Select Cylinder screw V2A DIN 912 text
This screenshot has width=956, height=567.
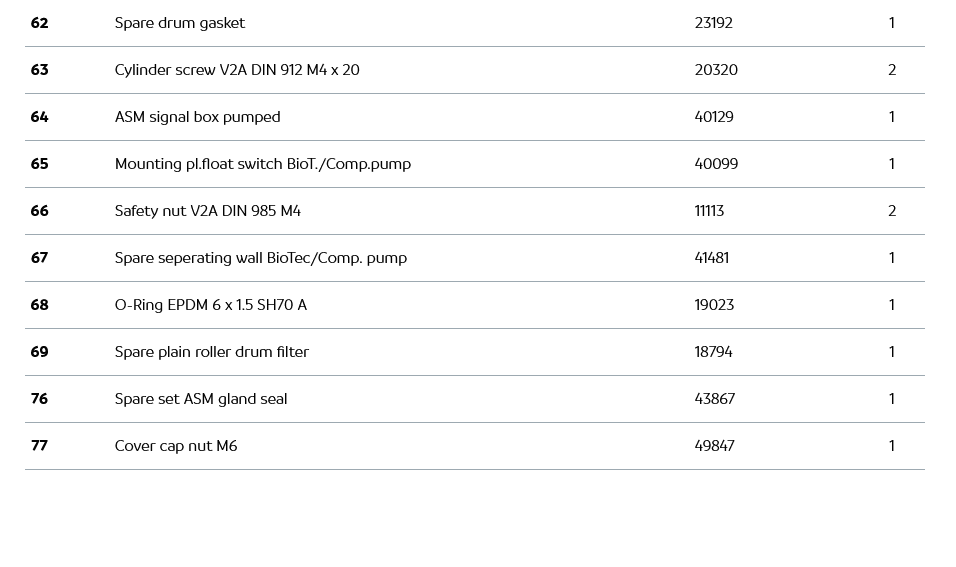tap(237, 70)
